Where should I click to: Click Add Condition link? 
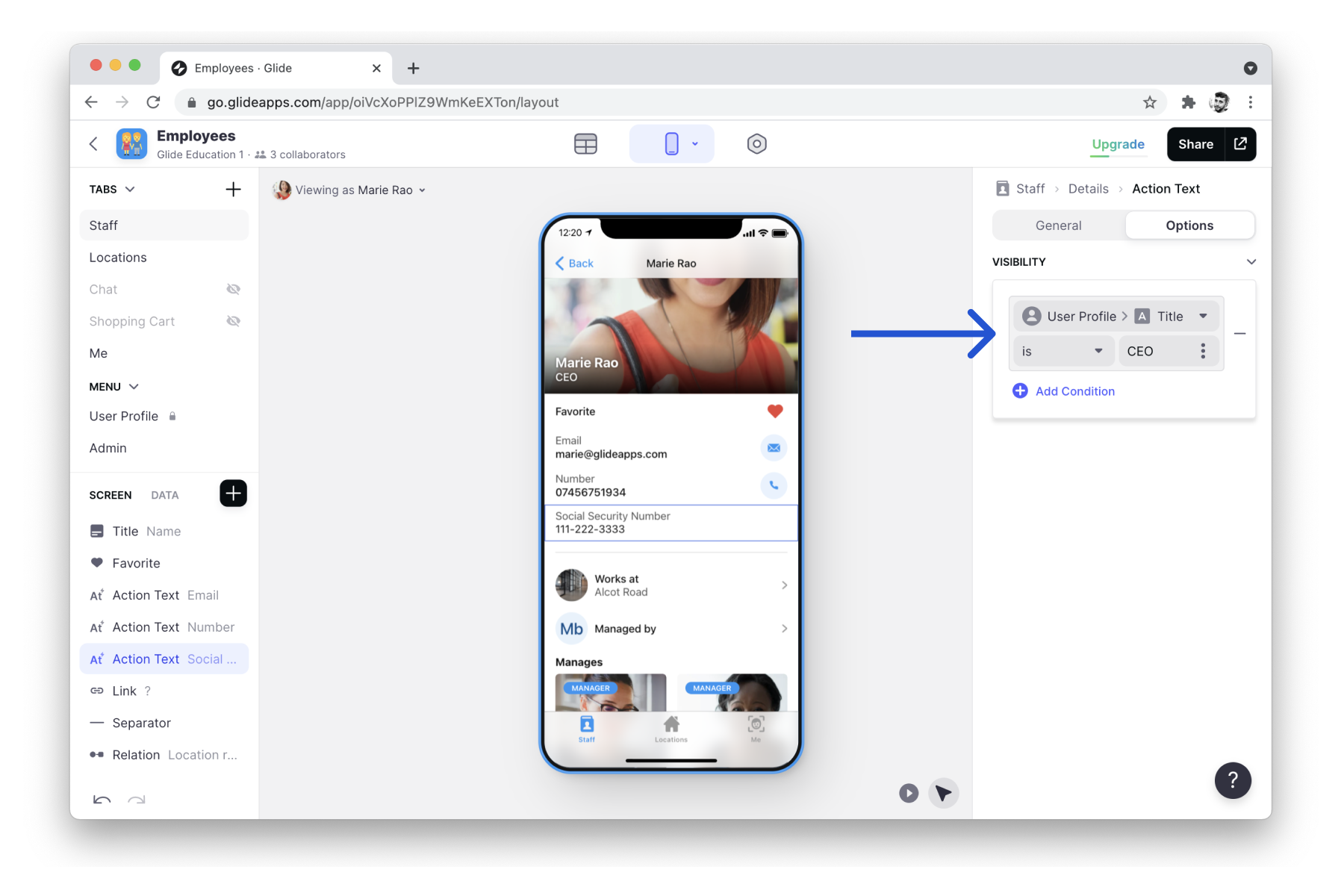tap(1074, 391)
